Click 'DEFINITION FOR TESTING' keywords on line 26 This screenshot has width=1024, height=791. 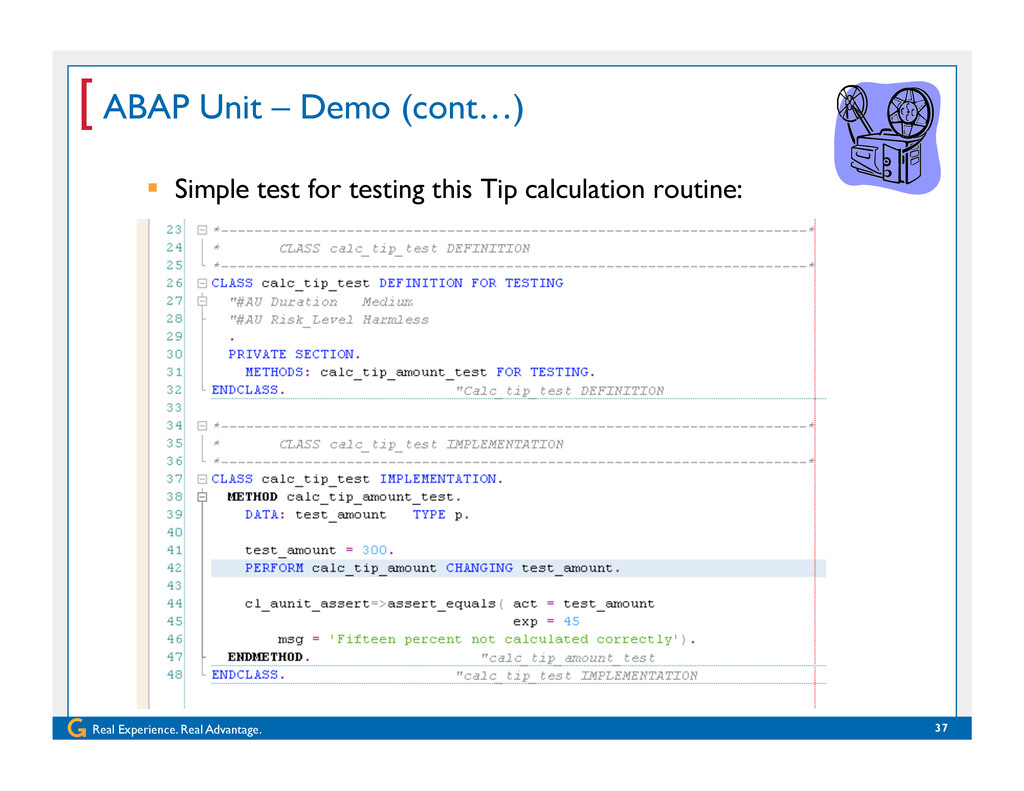(x=471, y=283)
